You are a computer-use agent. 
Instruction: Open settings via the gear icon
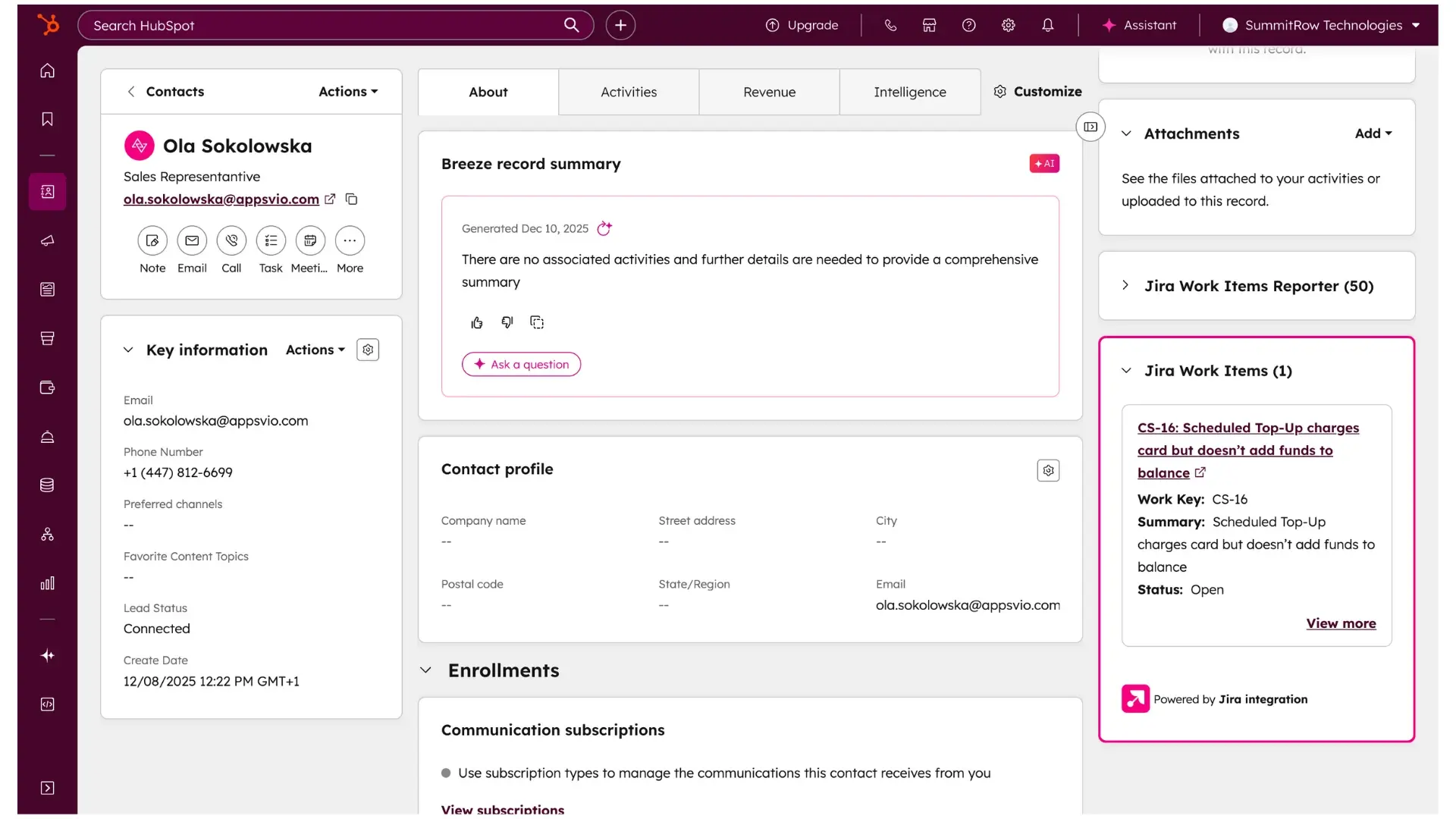click(1008, 25)
